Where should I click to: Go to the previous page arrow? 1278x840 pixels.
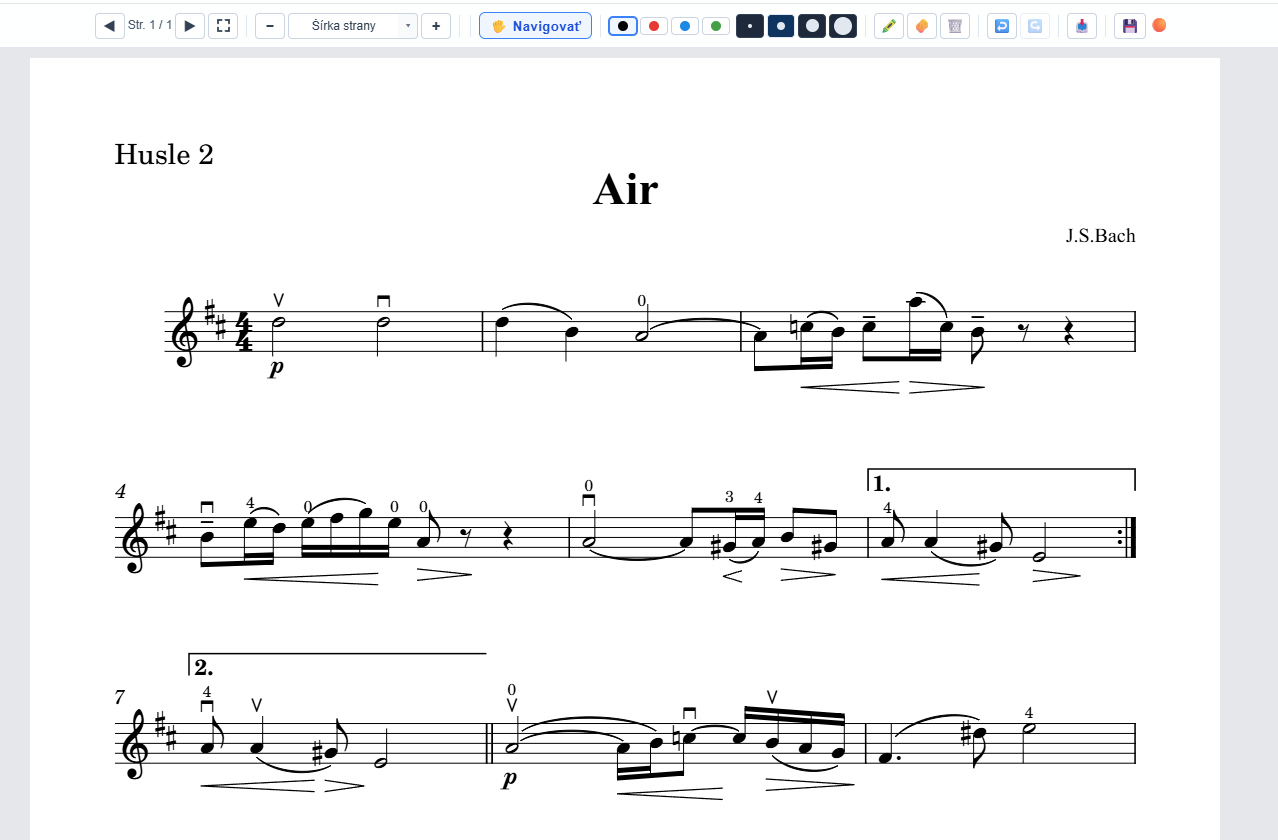coord(110,26)
